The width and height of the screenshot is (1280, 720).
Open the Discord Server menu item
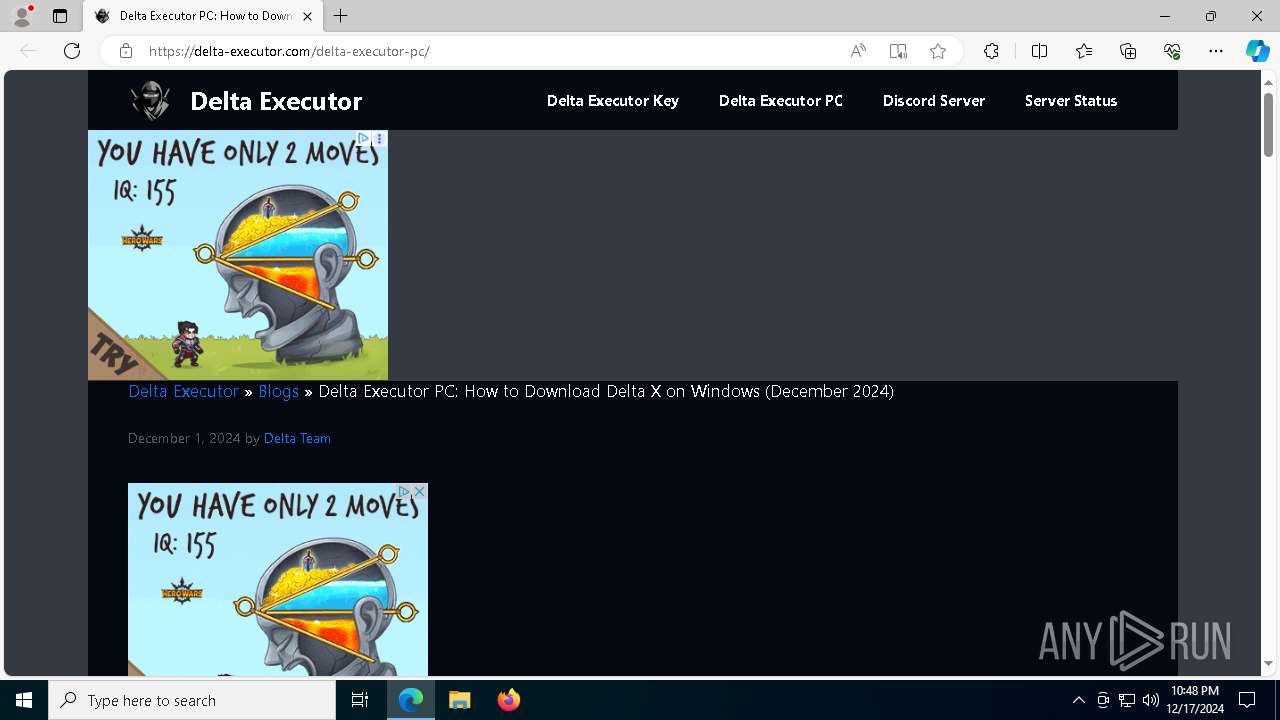(934, 101)
